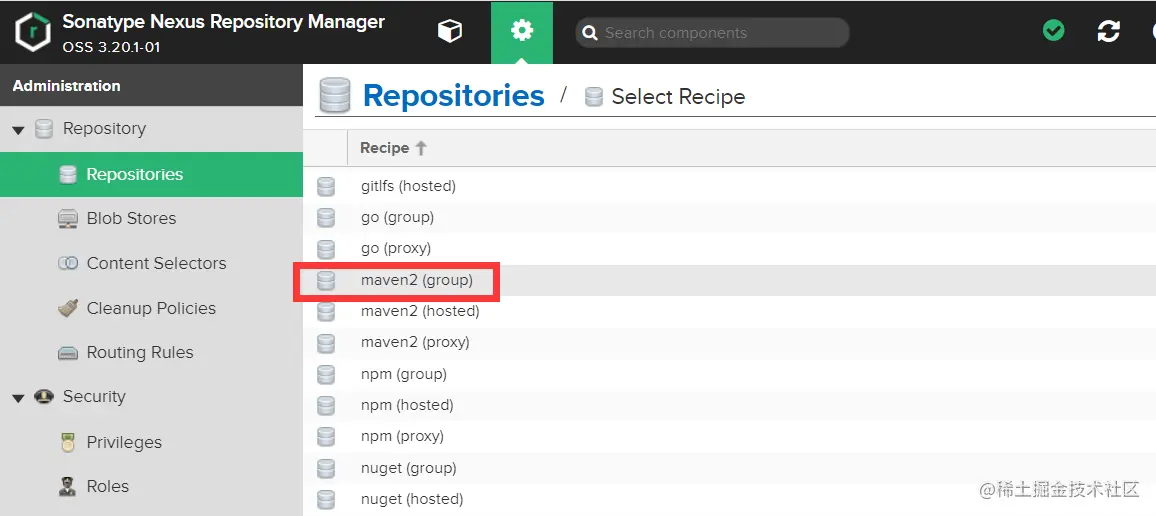
Task: Click database icon beside maven2 (hosted)
Action: coord(326,312)
